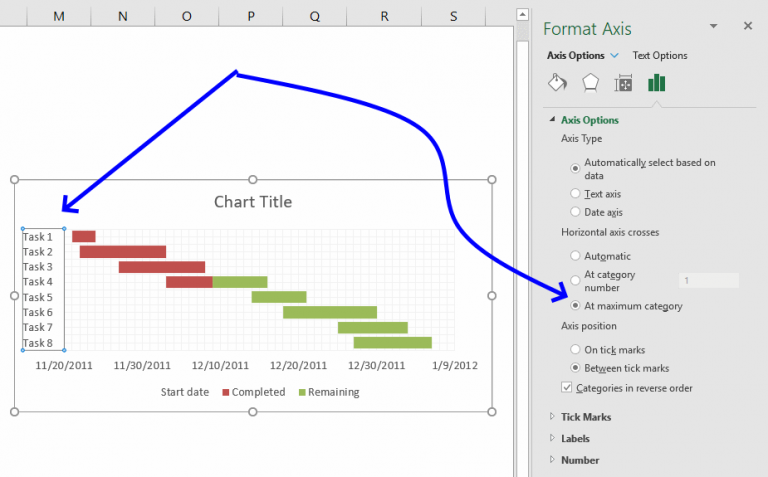Choose Between tick marks axis position

click(576, 367)
